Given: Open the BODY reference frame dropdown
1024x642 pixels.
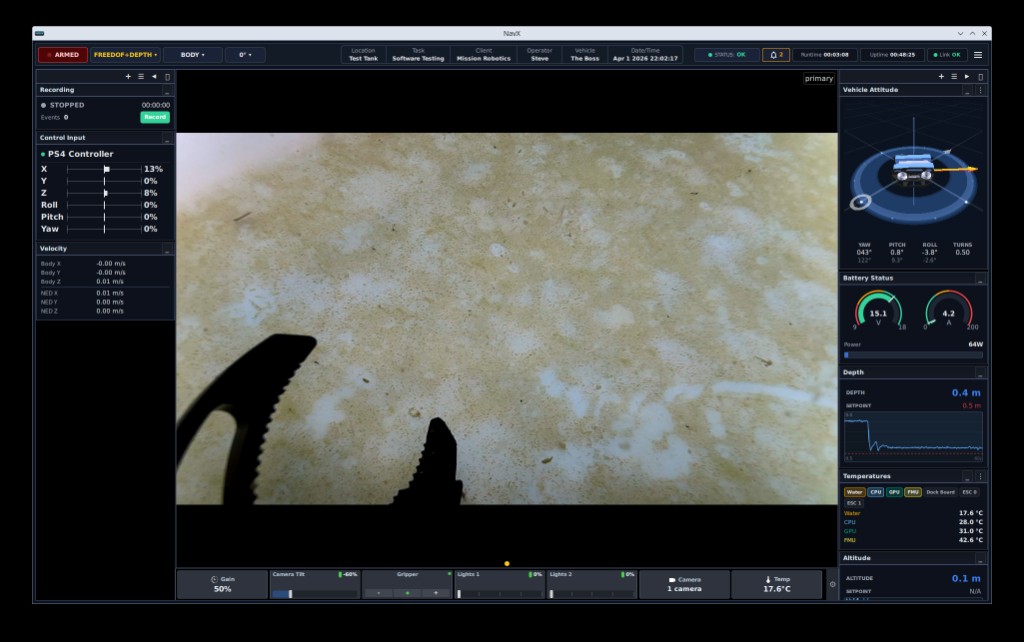Looking at the screenshot, I should [x=190, y=55].
